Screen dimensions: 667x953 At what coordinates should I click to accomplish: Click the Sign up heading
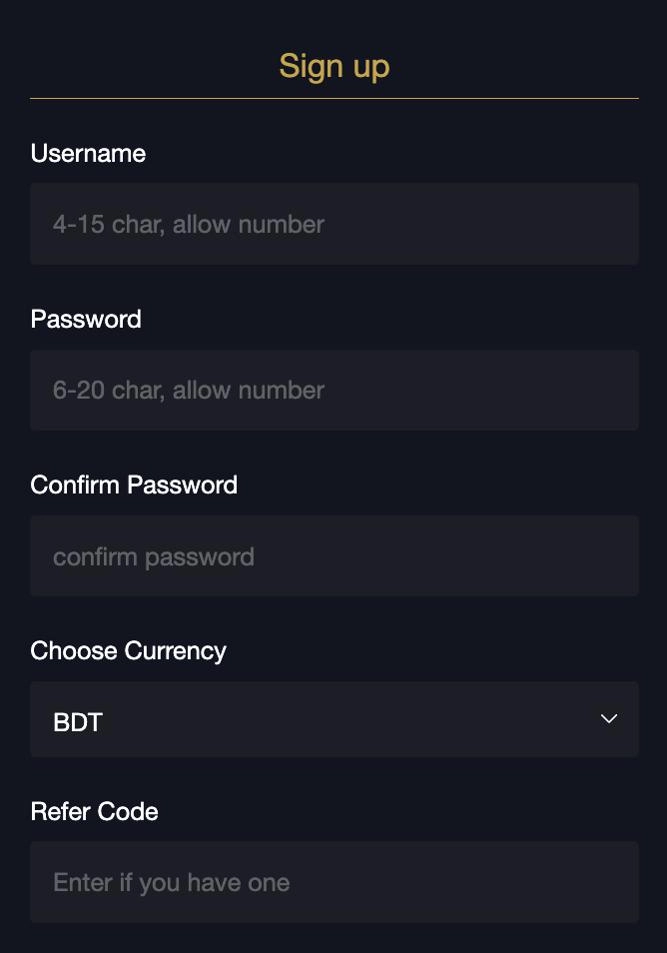click(334, 66)
